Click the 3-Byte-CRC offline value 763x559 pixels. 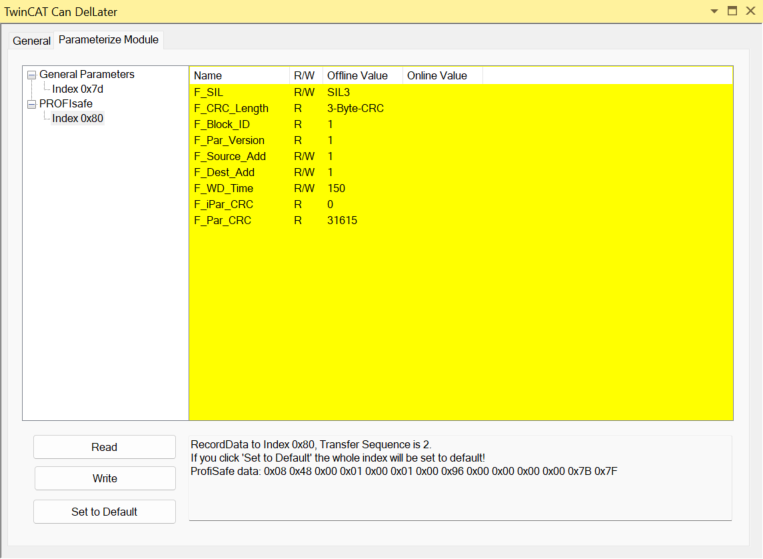point(355,108)
